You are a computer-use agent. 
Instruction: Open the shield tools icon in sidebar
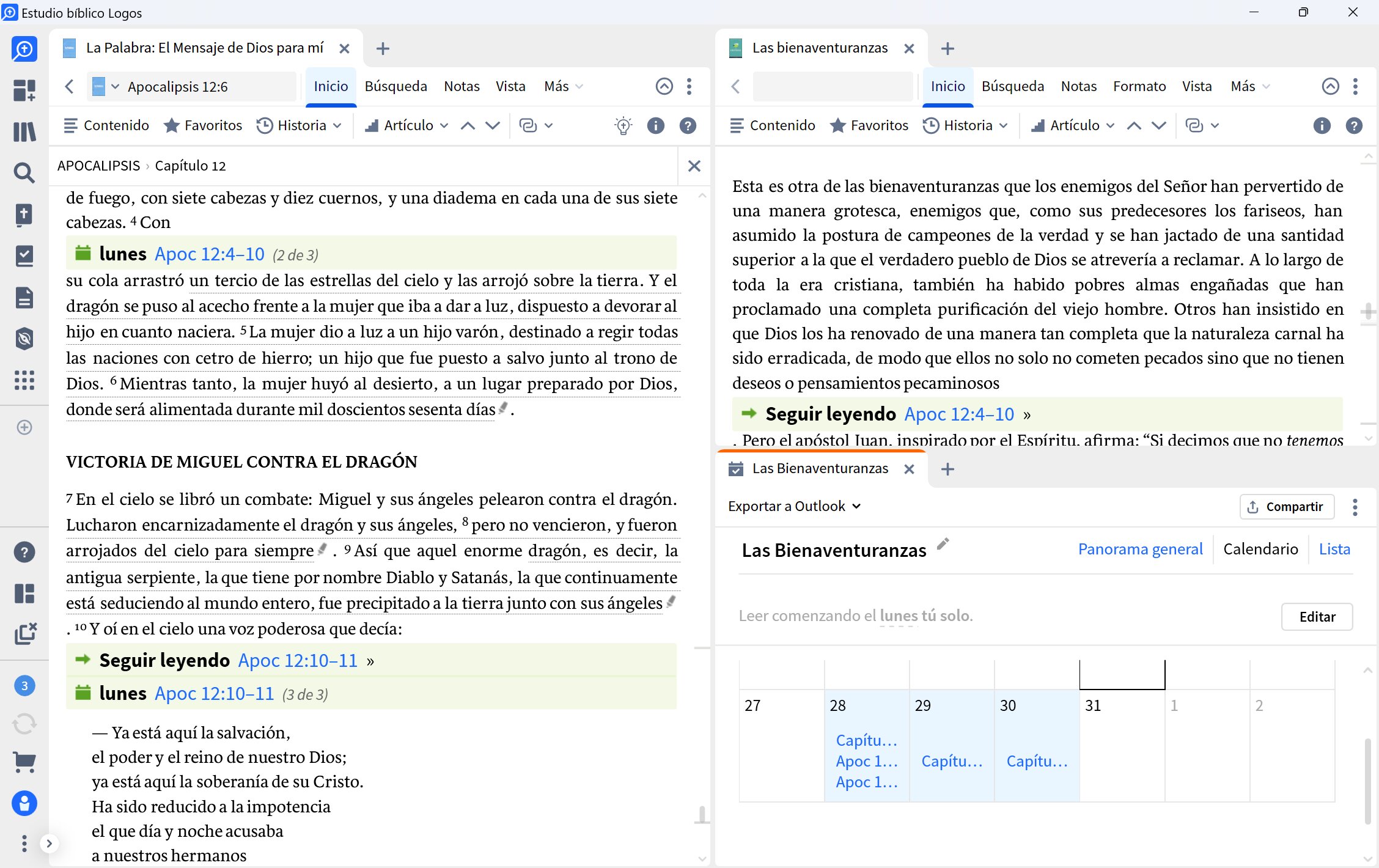24,339
